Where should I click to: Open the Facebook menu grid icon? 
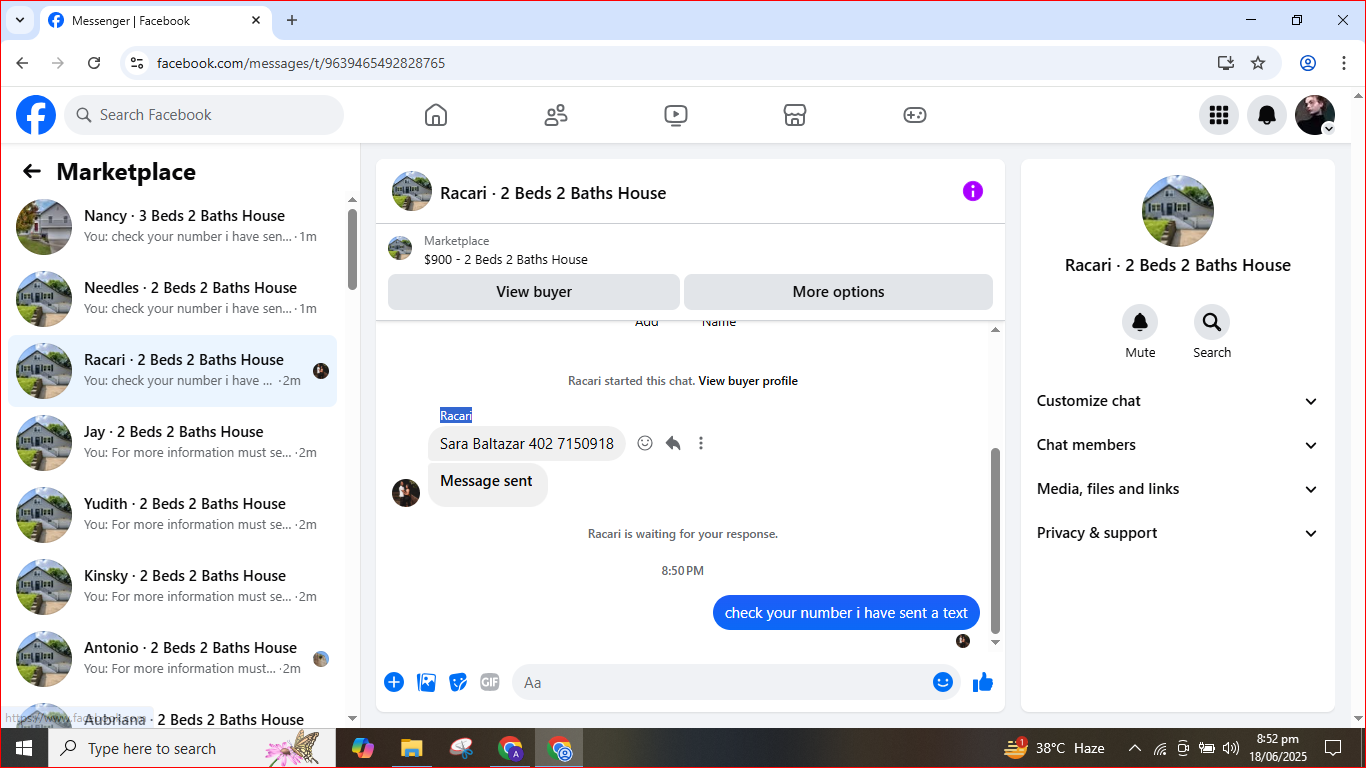[1219, 115]
